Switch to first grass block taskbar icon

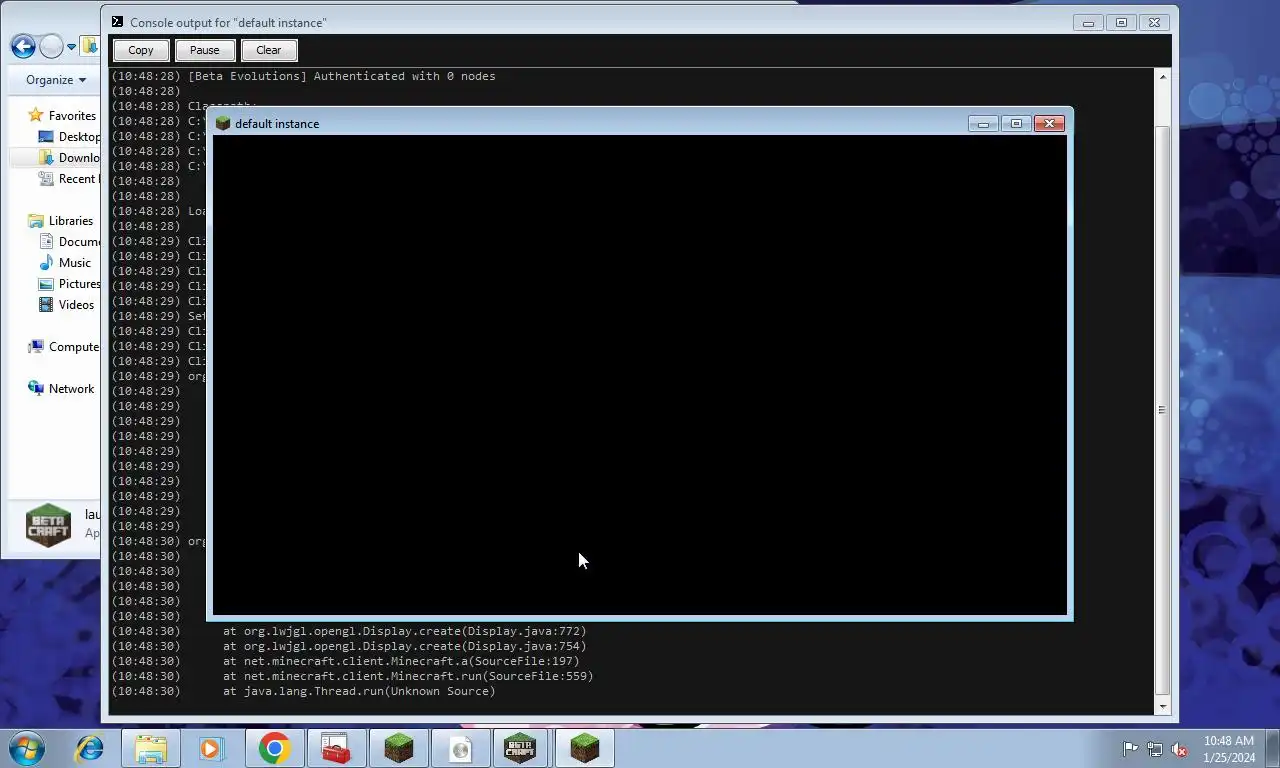click(x=398, y=748)
